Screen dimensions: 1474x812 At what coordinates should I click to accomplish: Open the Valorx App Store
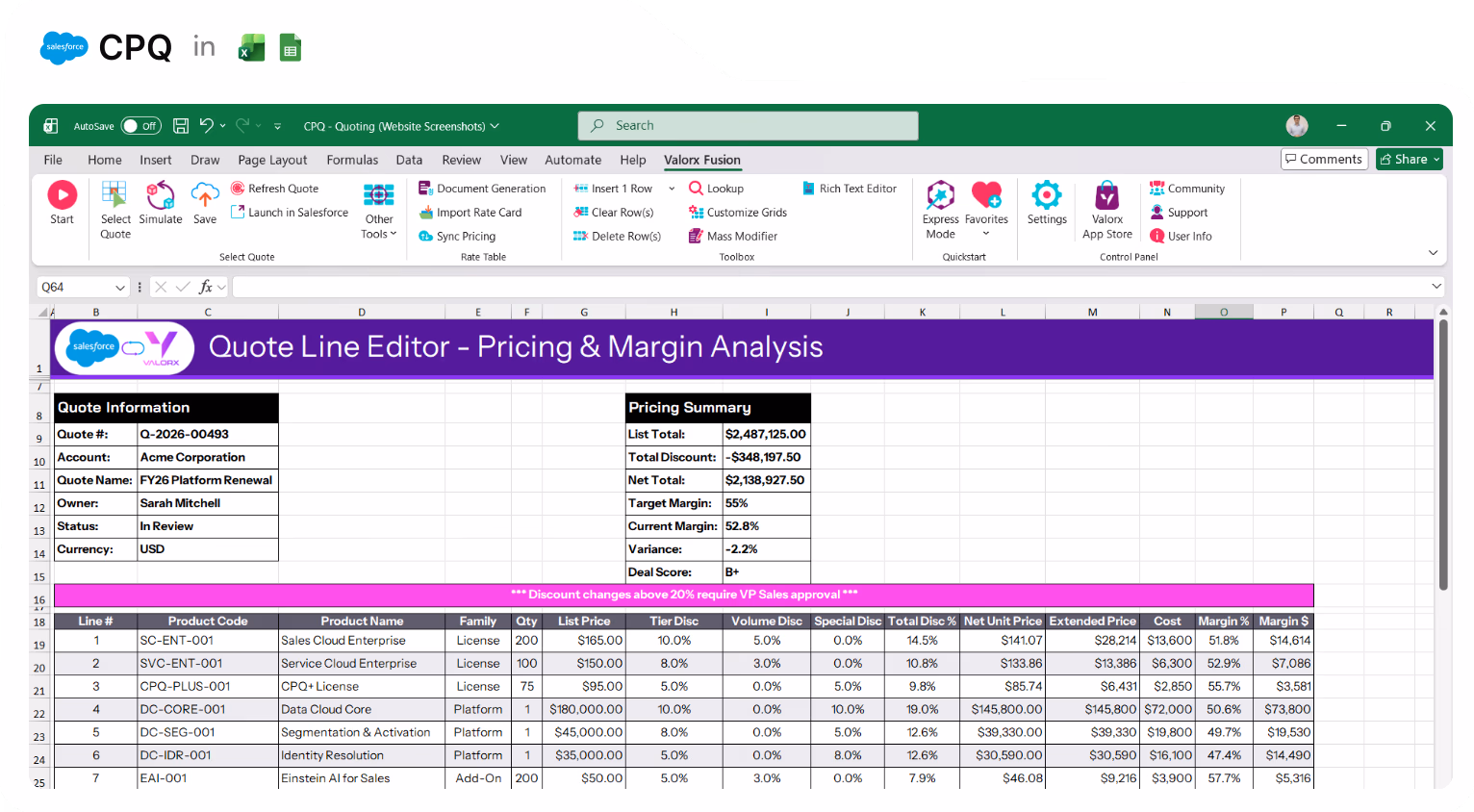1106,205
